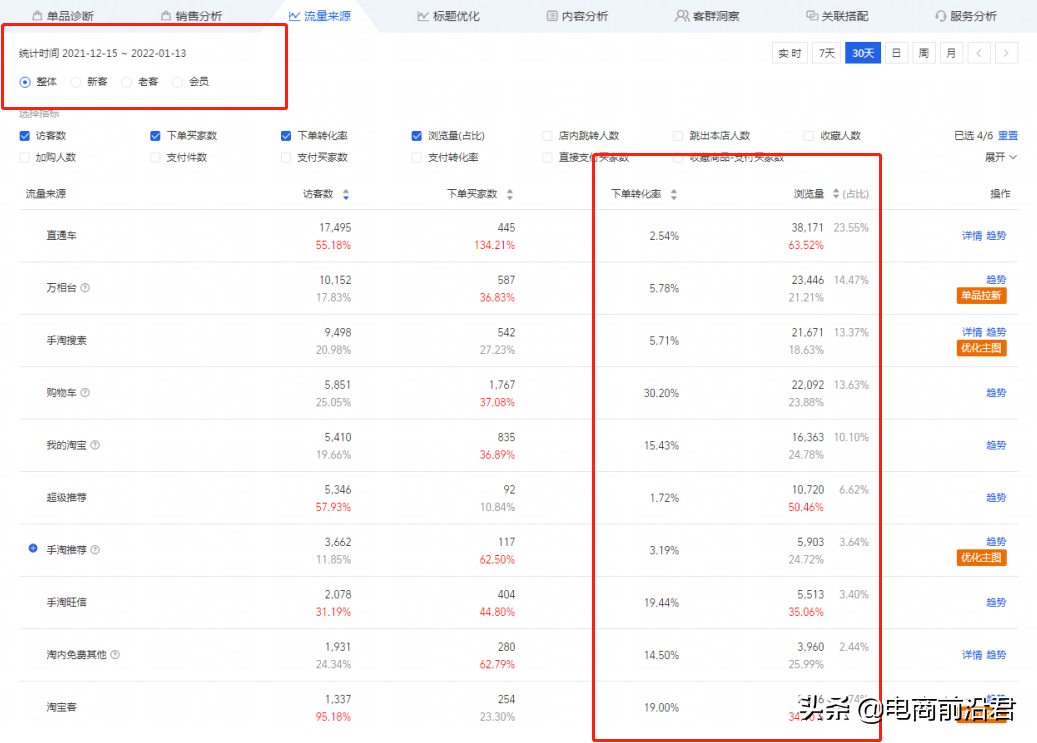Screen dimensions: 1037x743
Task: Click help icon next to 购物车
Action: 85,393
